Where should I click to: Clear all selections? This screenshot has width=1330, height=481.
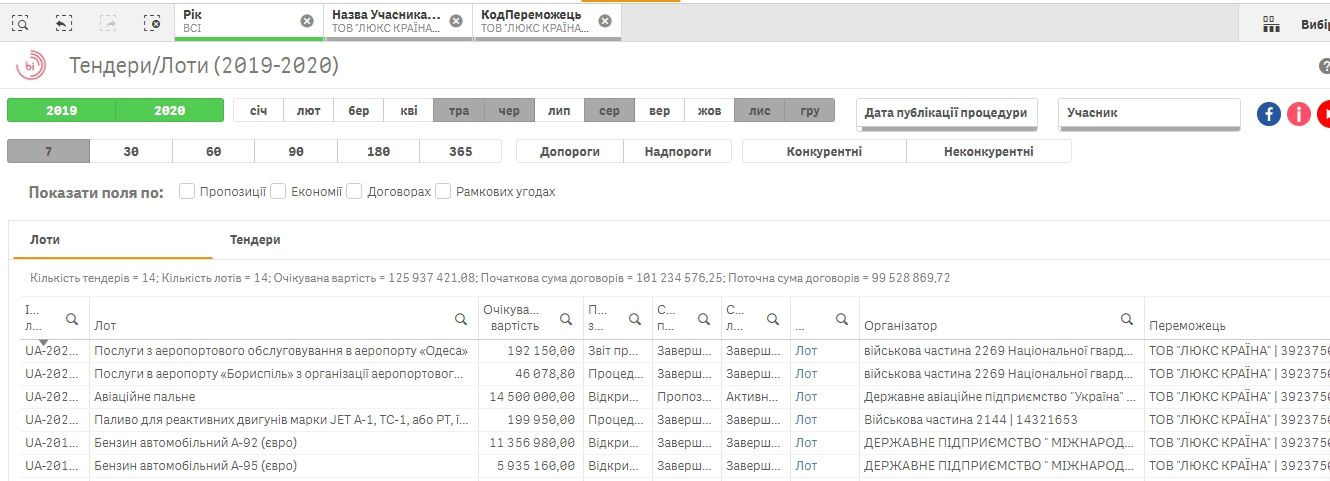tap(152, 22)
